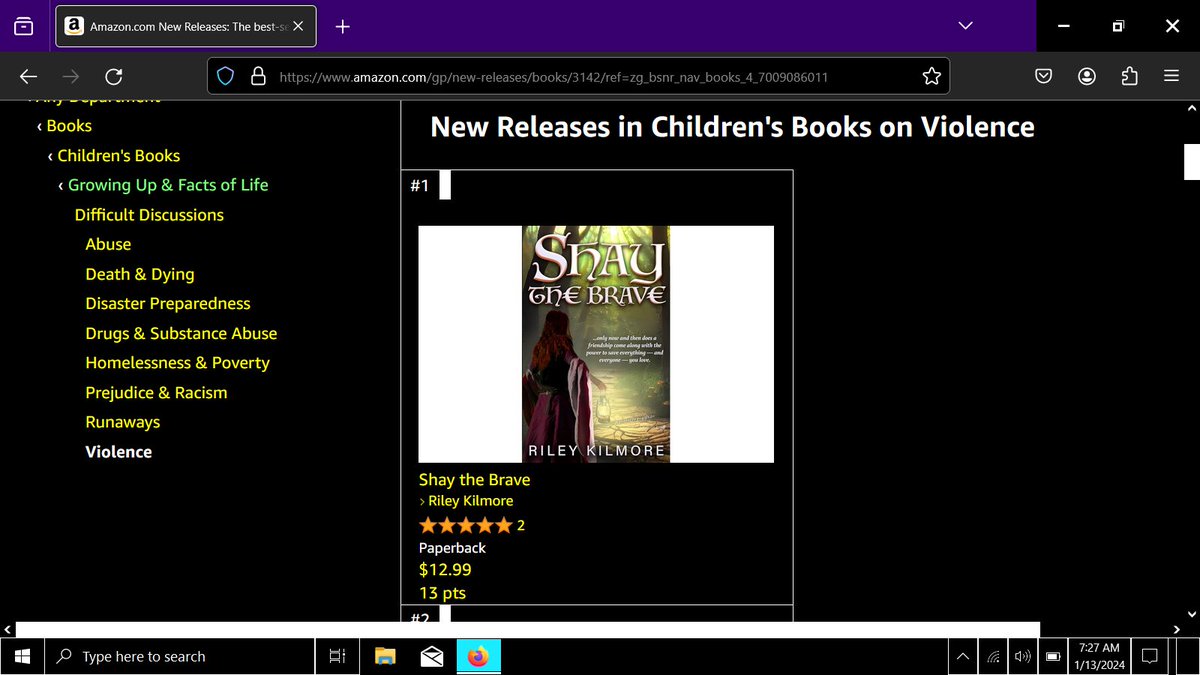
Task: Show hidden system tray icons
Action: click(x=963, y=657)
